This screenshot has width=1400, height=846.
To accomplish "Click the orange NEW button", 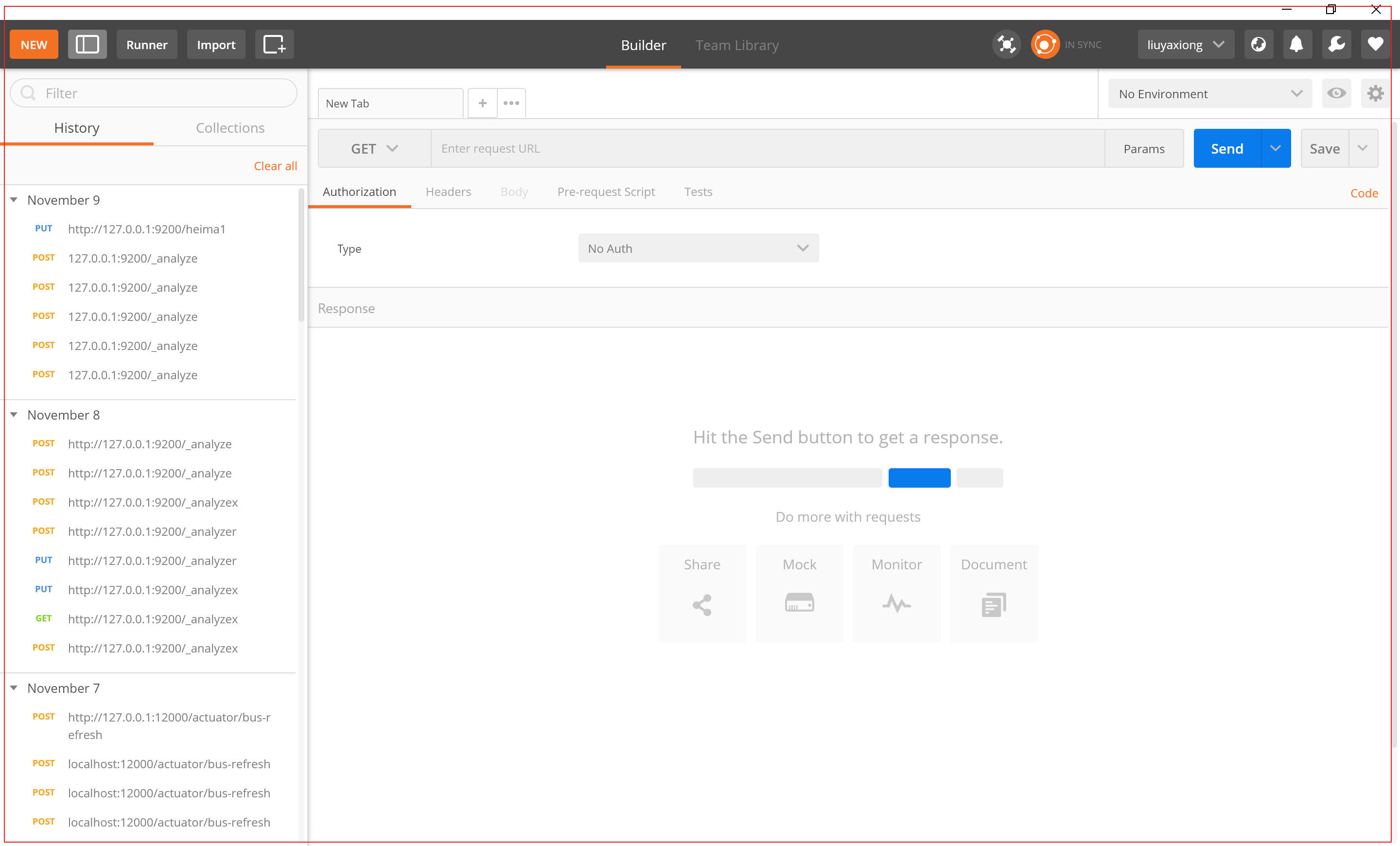I will point(34,44).
